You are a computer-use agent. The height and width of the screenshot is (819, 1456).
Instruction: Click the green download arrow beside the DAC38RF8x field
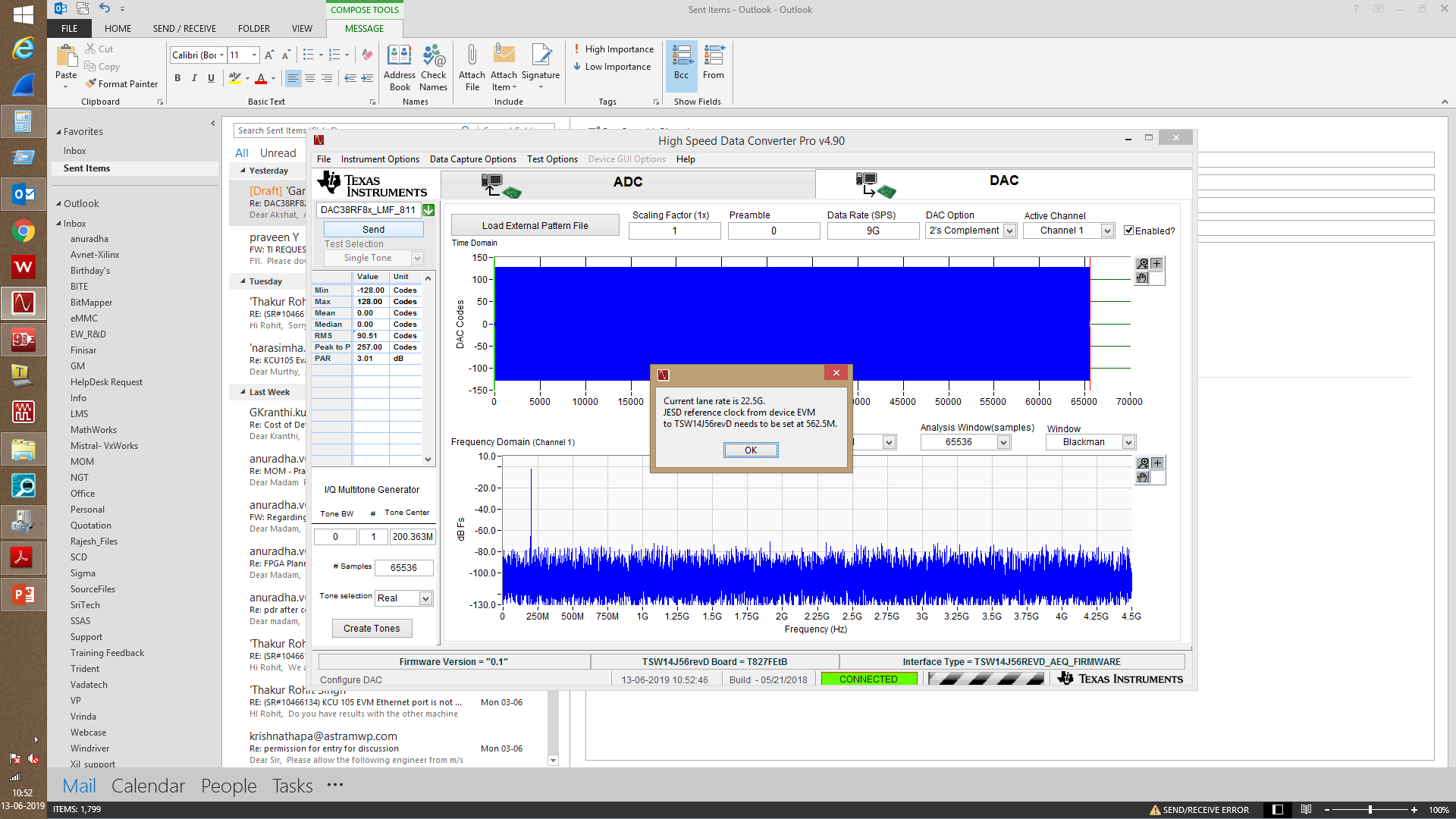tap(428, 210)
